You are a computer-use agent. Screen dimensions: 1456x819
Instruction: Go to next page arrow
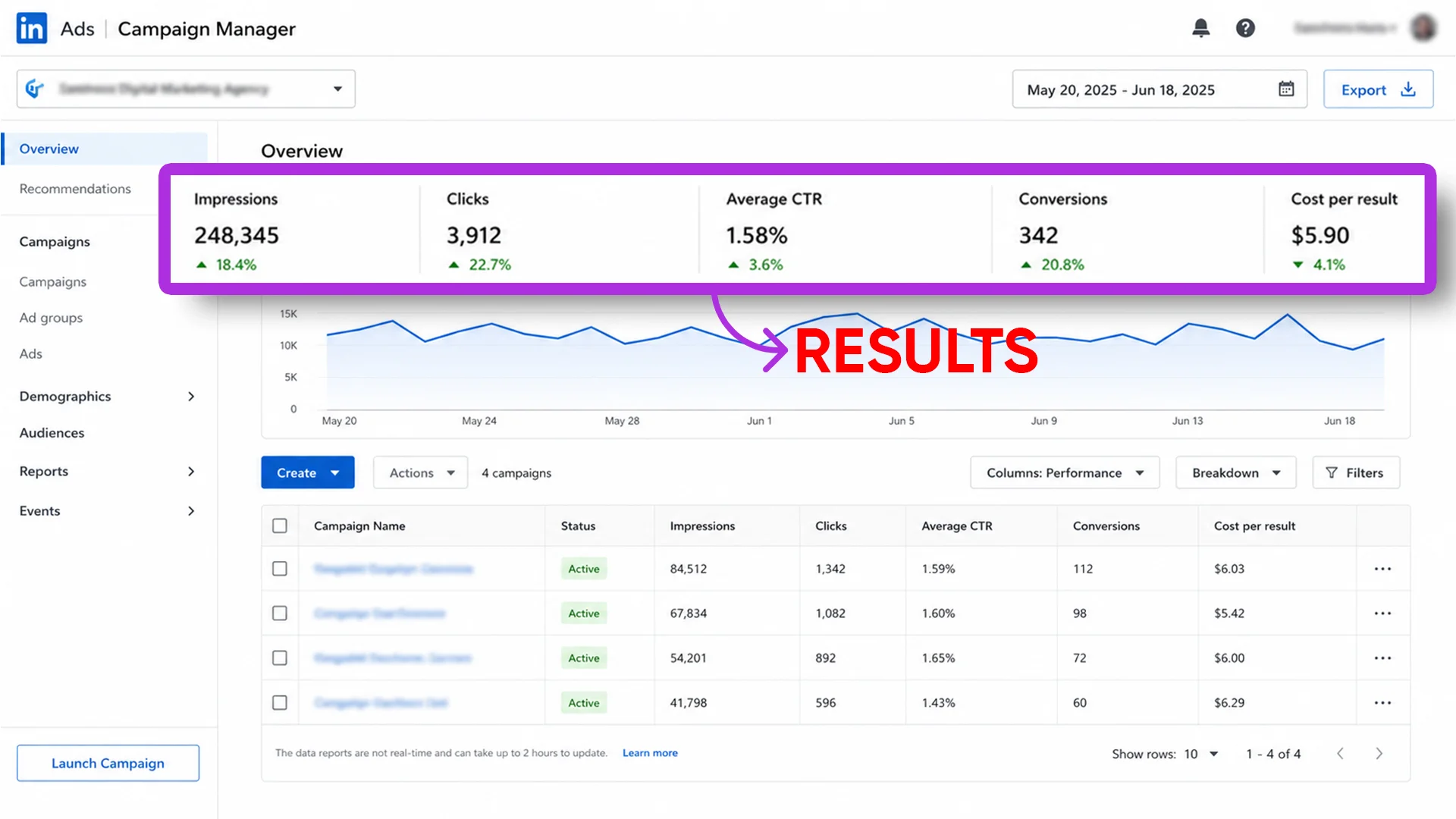coord(1379,754)
